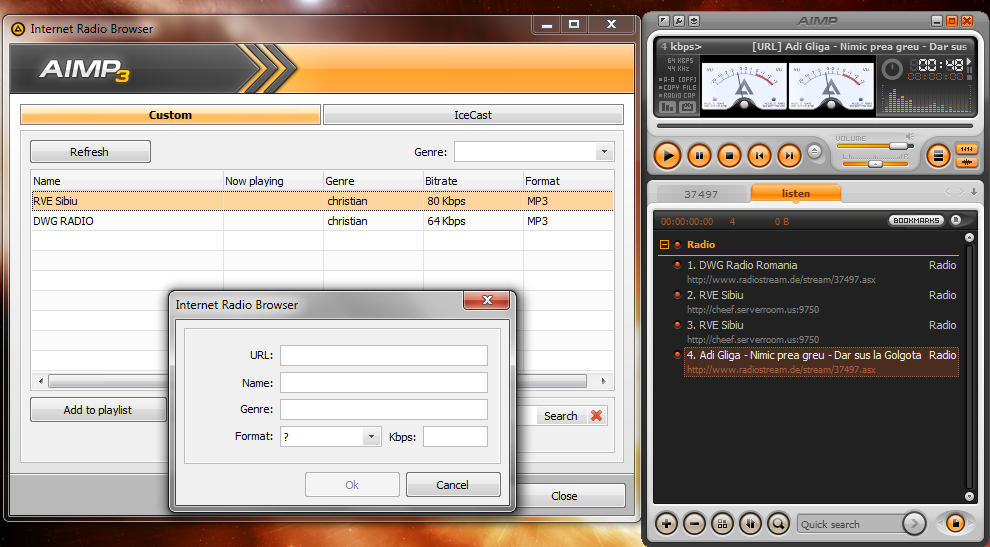Click Add to playlist button
990x547 pixels.
click(x=98, y=410)
